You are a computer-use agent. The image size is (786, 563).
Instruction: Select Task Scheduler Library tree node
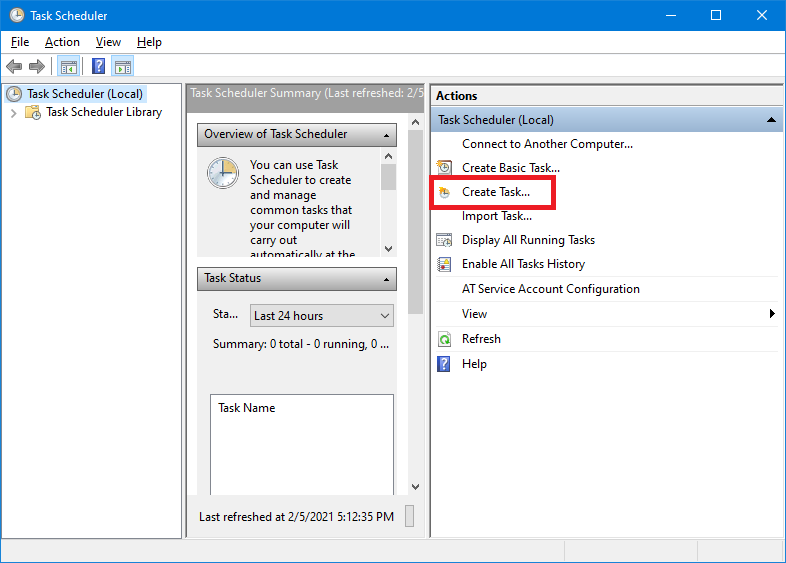104,112
